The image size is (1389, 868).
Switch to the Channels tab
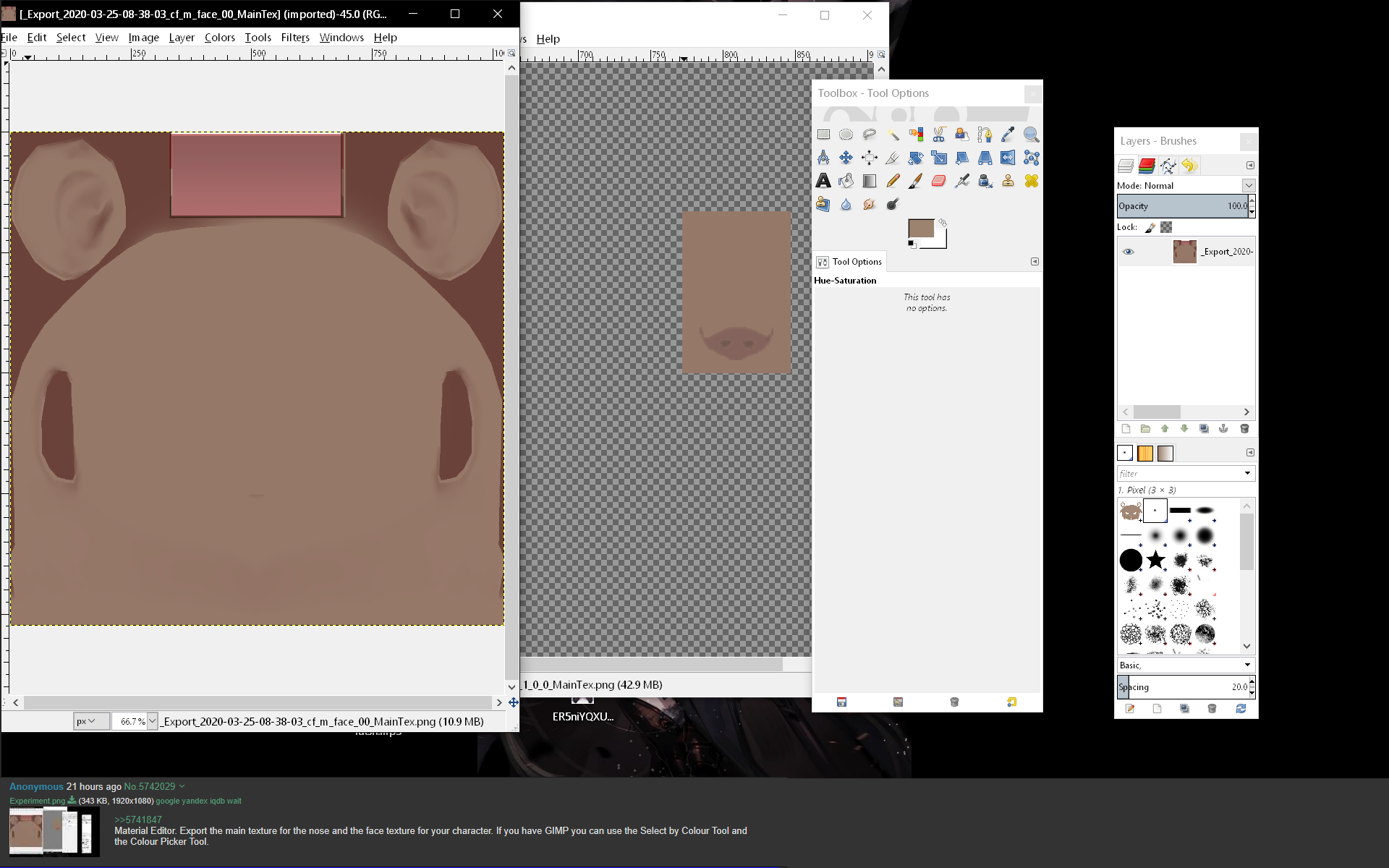[x=1147, y=166]
